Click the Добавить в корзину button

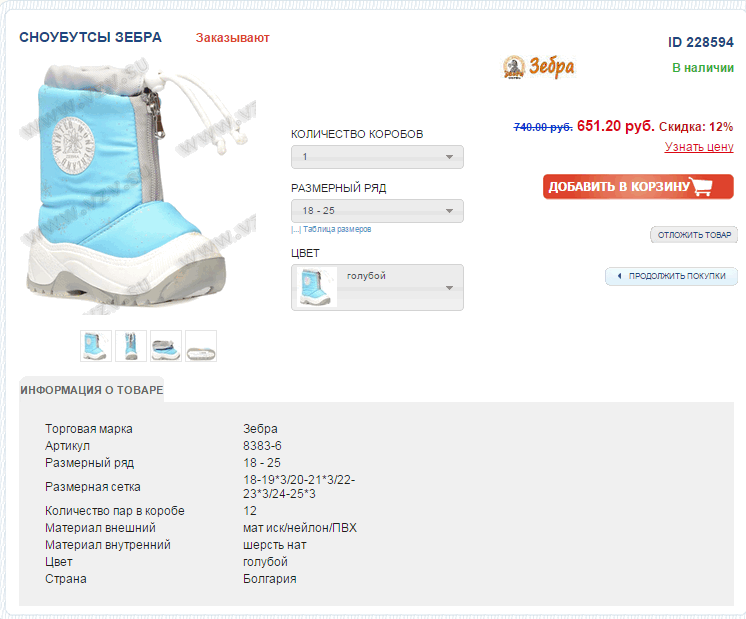tap(638, 187)
